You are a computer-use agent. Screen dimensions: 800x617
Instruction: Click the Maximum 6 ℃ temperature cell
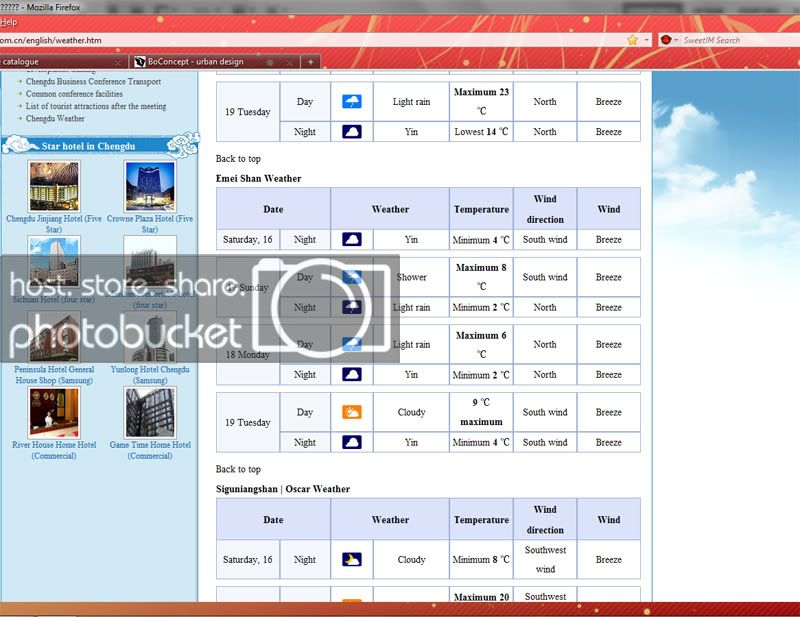point(481,344)
